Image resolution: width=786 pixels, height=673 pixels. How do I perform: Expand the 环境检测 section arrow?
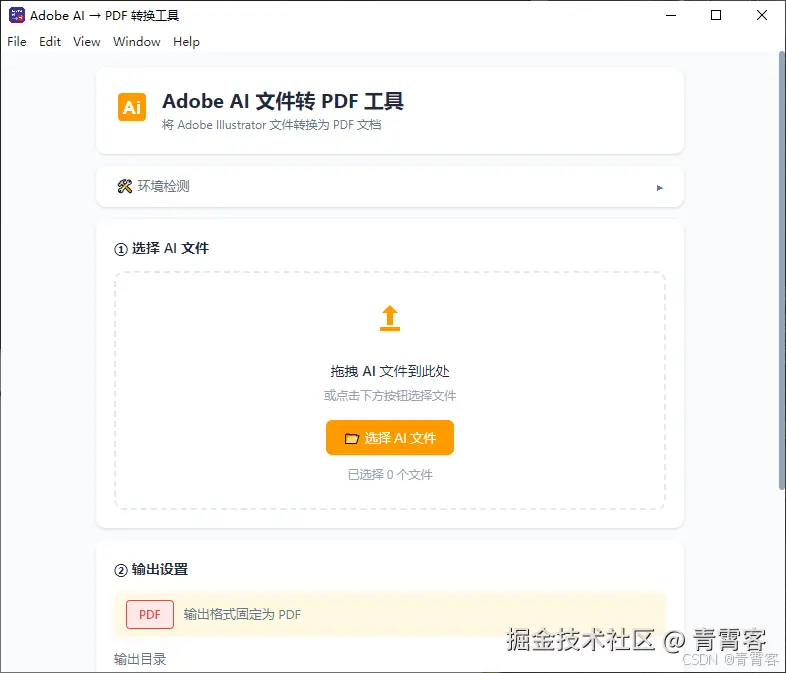pos(660,188)
